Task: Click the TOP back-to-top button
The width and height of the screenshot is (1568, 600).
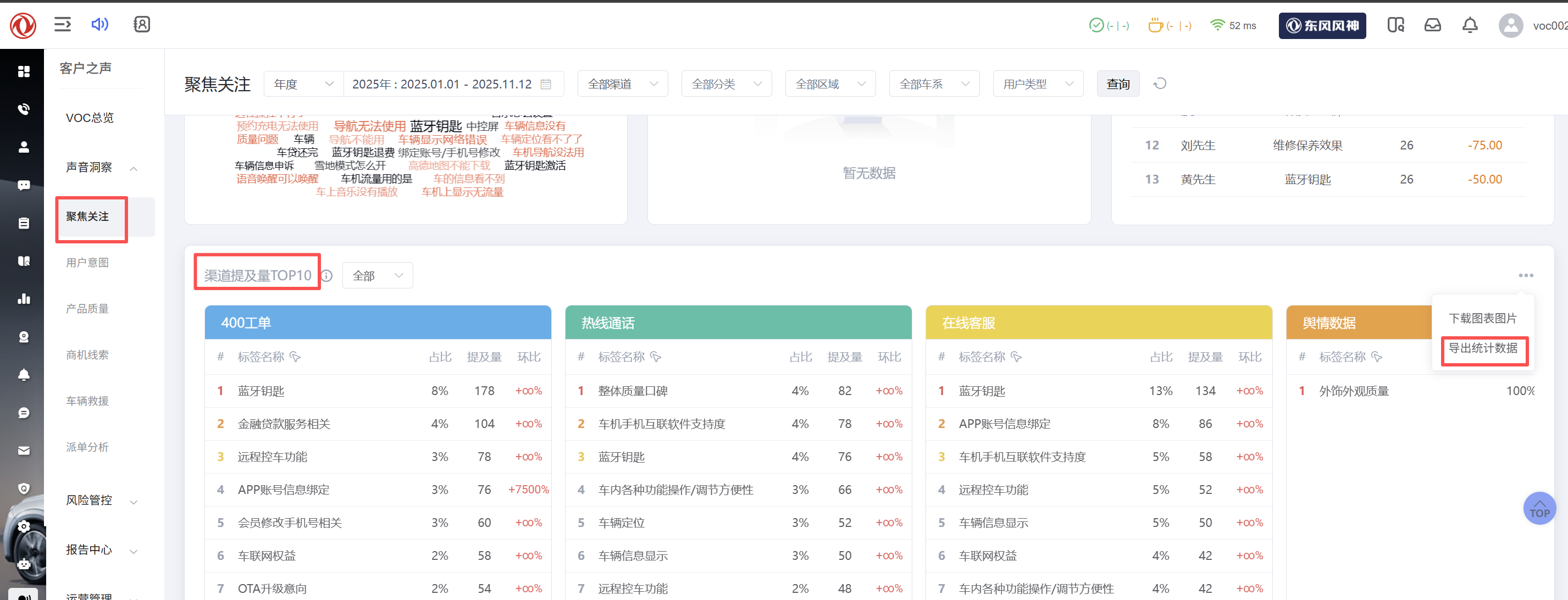Action: coord(1539,508)
